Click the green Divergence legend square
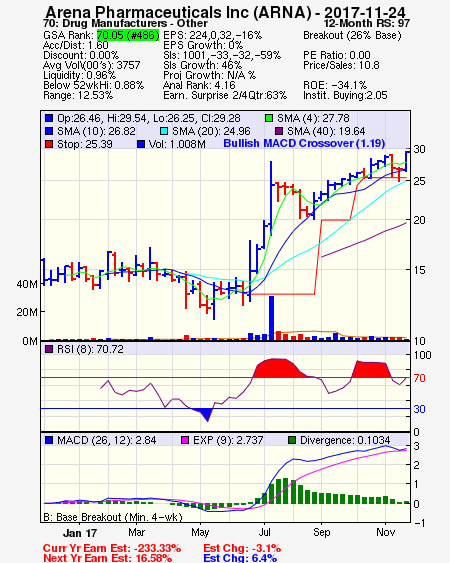This screenshot has width=450, height=563. [x=292, y=440]
